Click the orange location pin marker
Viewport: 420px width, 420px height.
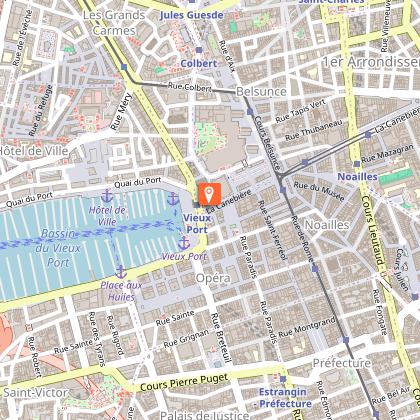(209, 194)
